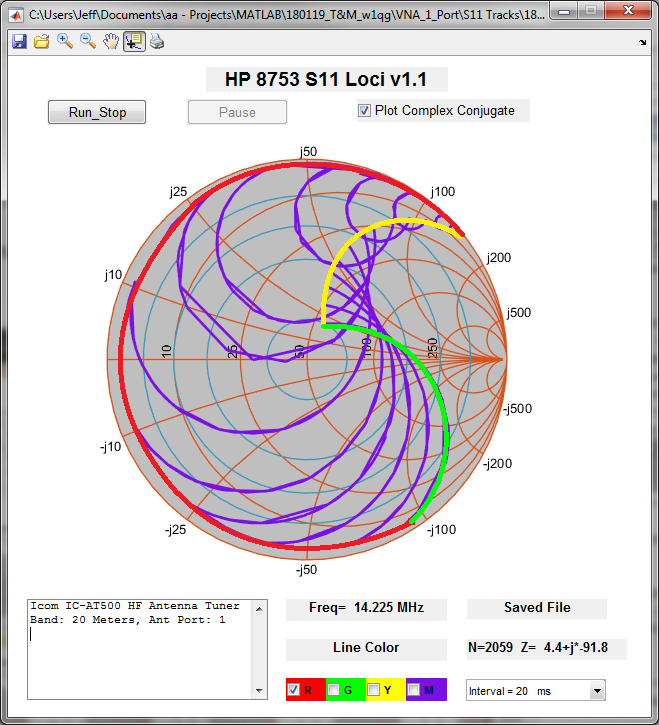659x725 pixels.
Task: Click the Run_Stop button
Action: (97, 112)
